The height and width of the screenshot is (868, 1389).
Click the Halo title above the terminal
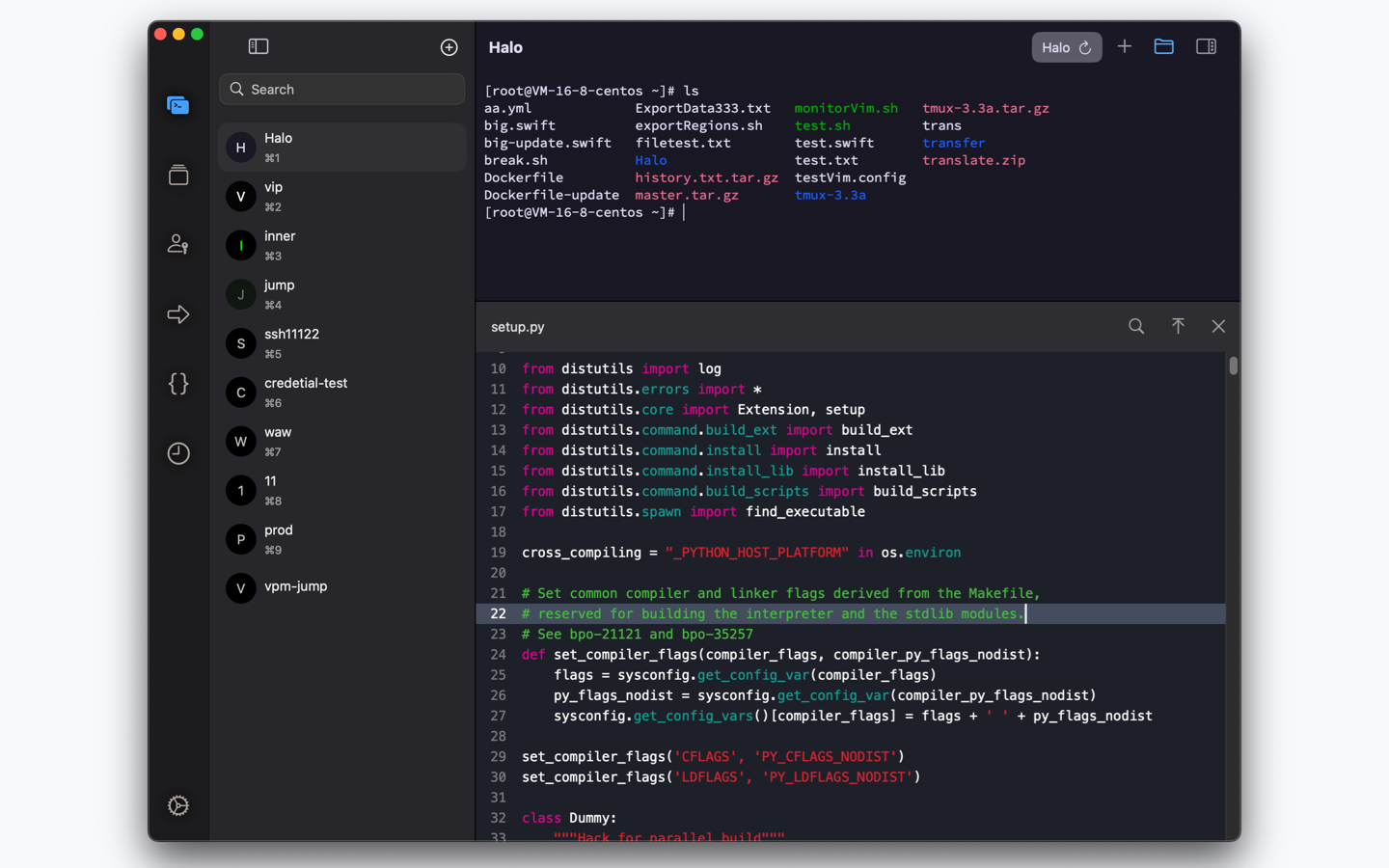coord(505,47)
